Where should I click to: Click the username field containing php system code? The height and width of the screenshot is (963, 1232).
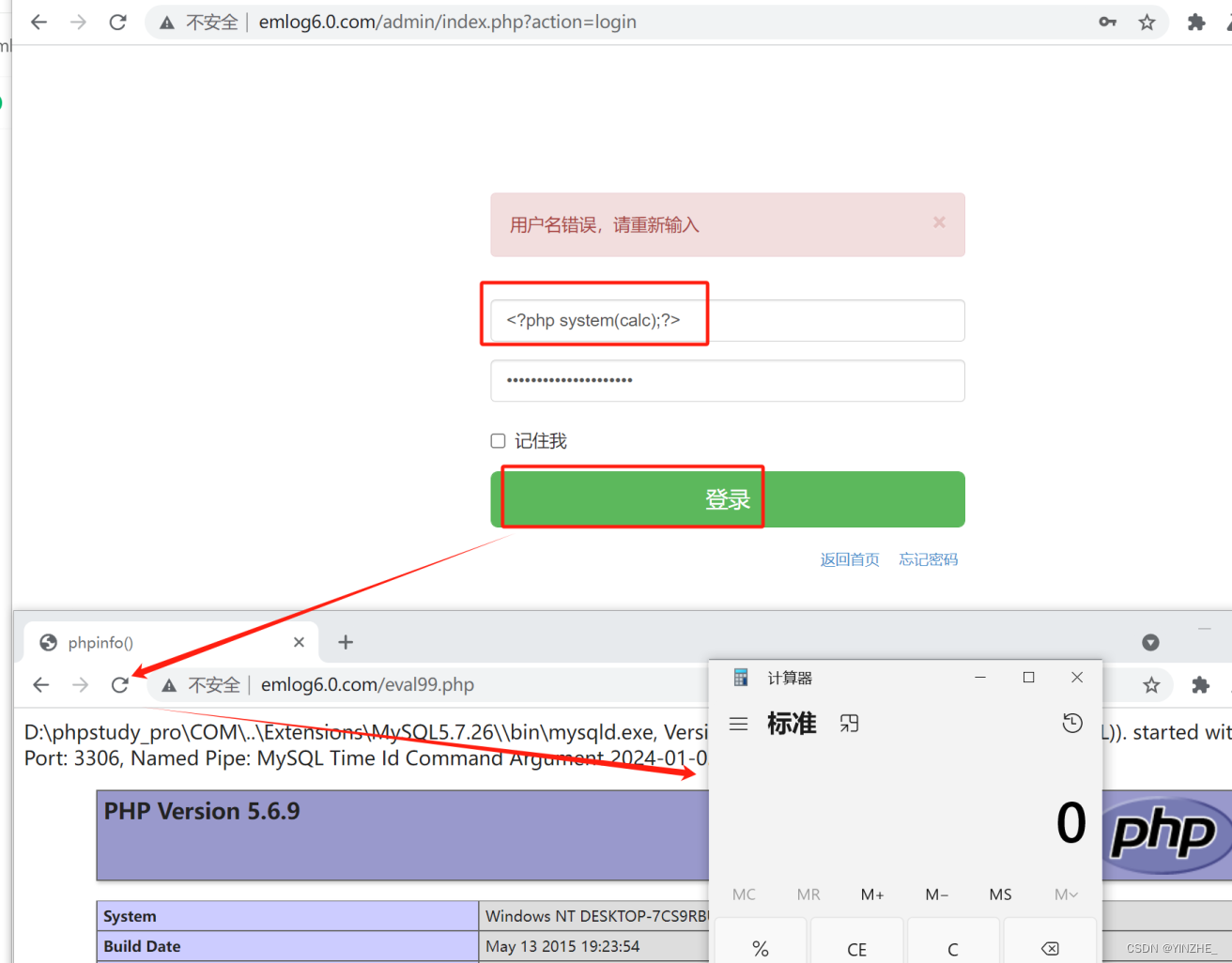coord(728,321)
